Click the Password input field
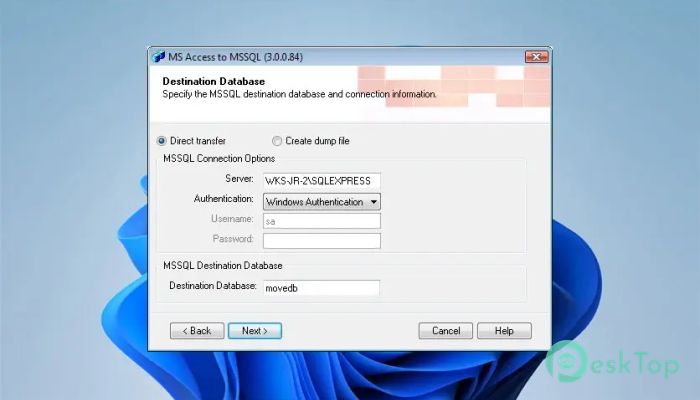Viewport: 700px width, 400px height. (x=322, y=241)
